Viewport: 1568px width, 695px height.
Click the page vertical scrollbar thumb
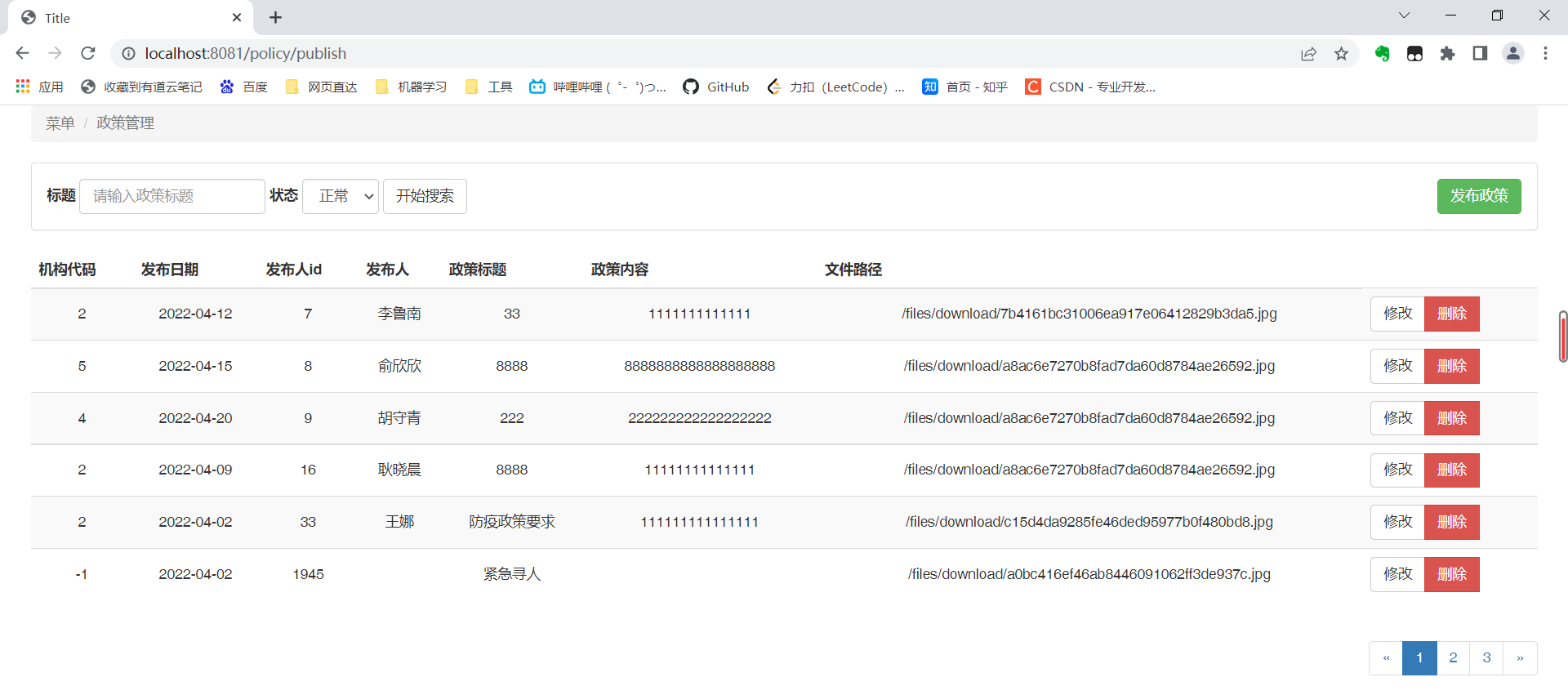[1563, 336]
